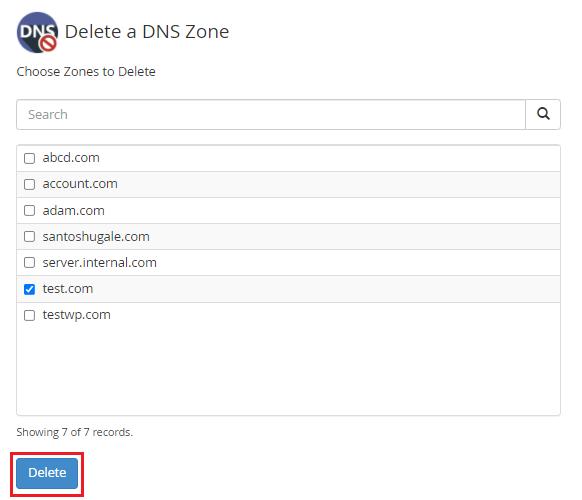Focus the zone Search input field
Image resolution: width=582 pixels, height=500 pixels.
point(271,114)
